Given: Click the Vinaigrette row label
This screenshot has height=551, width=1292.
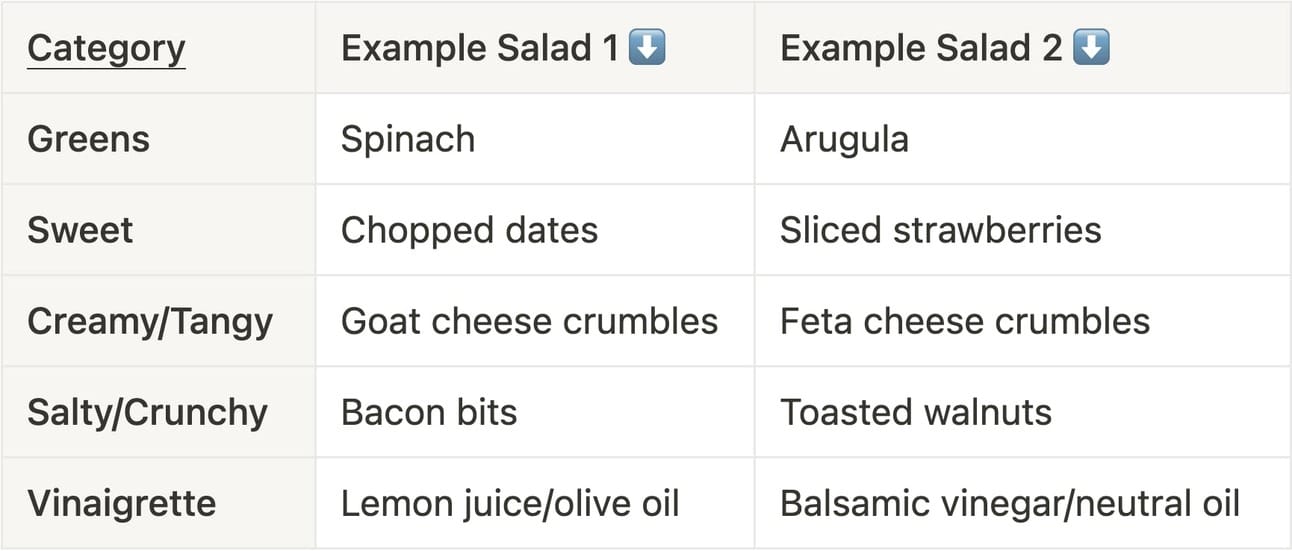Looking at the screenshot, I should coord(121,503).
